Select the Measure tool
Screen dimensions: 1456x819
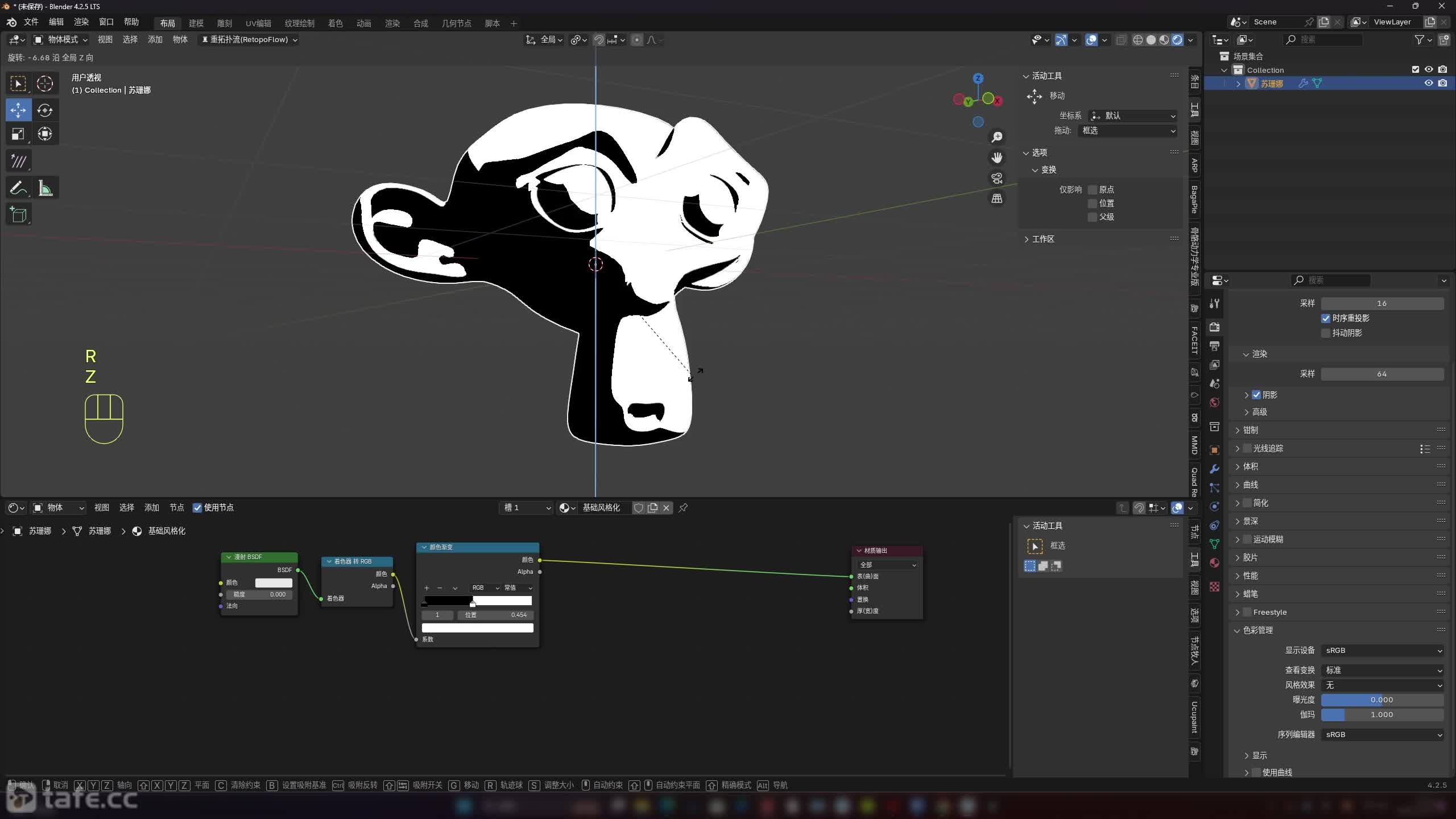point(45,188)
